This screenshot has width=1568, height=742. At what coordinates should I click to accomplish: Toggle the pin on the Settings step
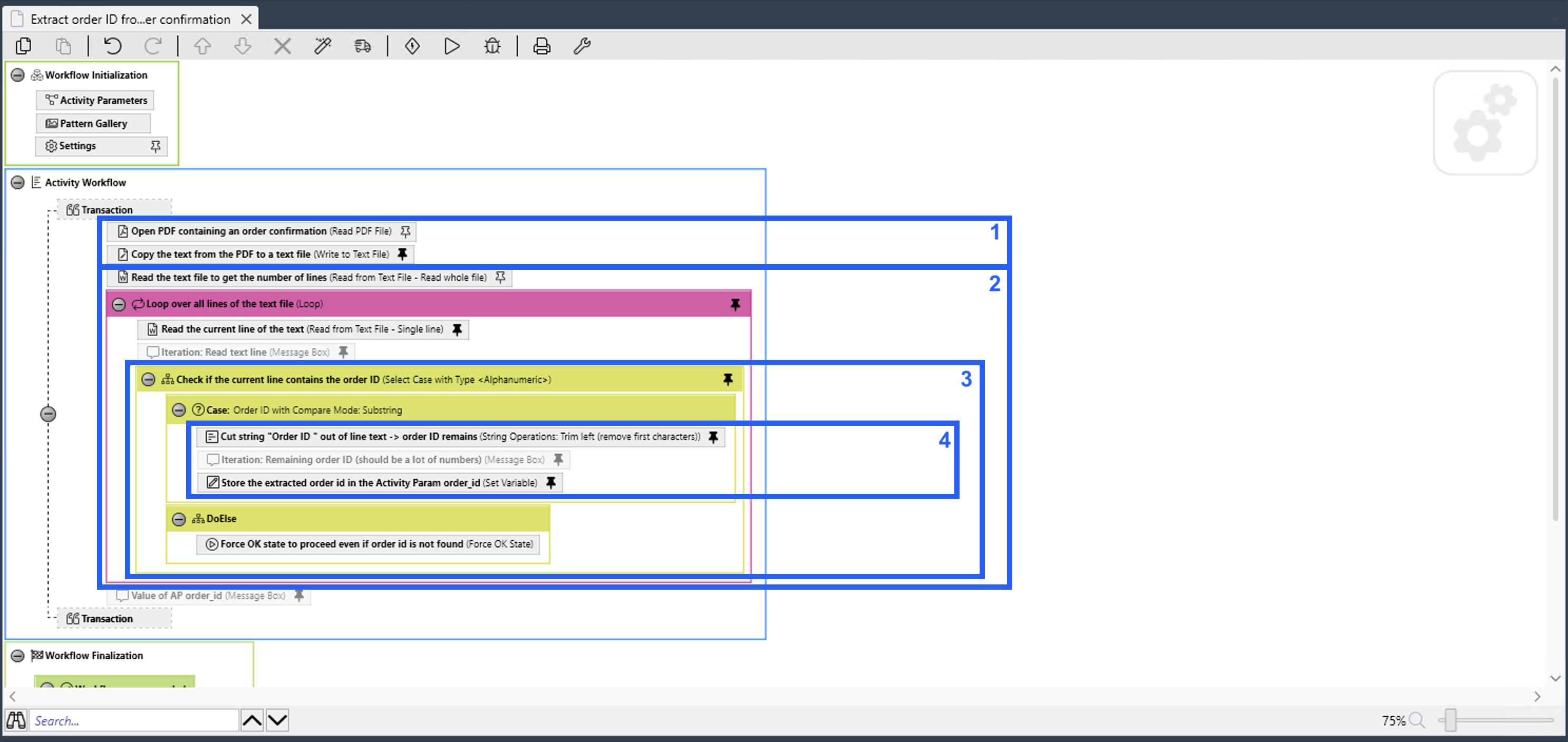[x=155, y=146]
